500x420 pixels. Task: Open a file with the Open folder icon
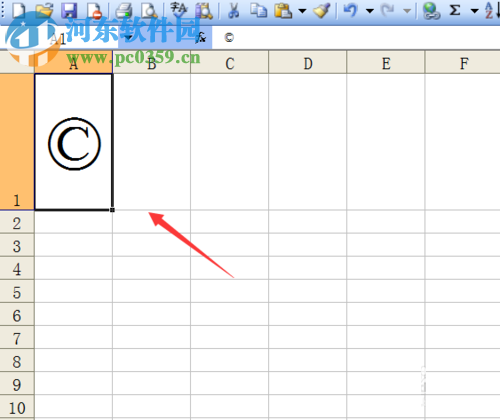44,10
